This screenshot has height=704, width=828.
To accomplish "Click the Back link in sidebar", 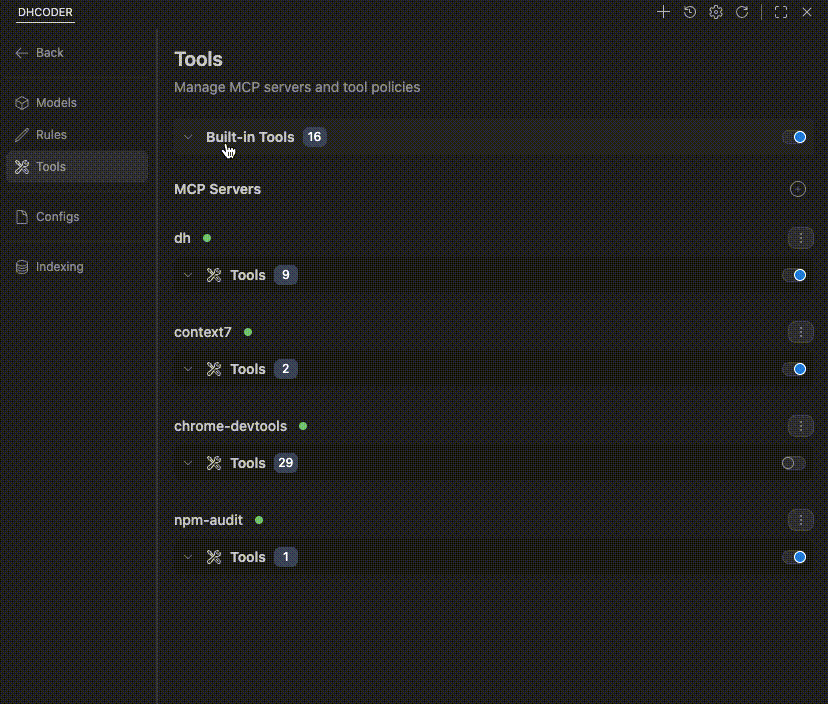I will point(49,53).
